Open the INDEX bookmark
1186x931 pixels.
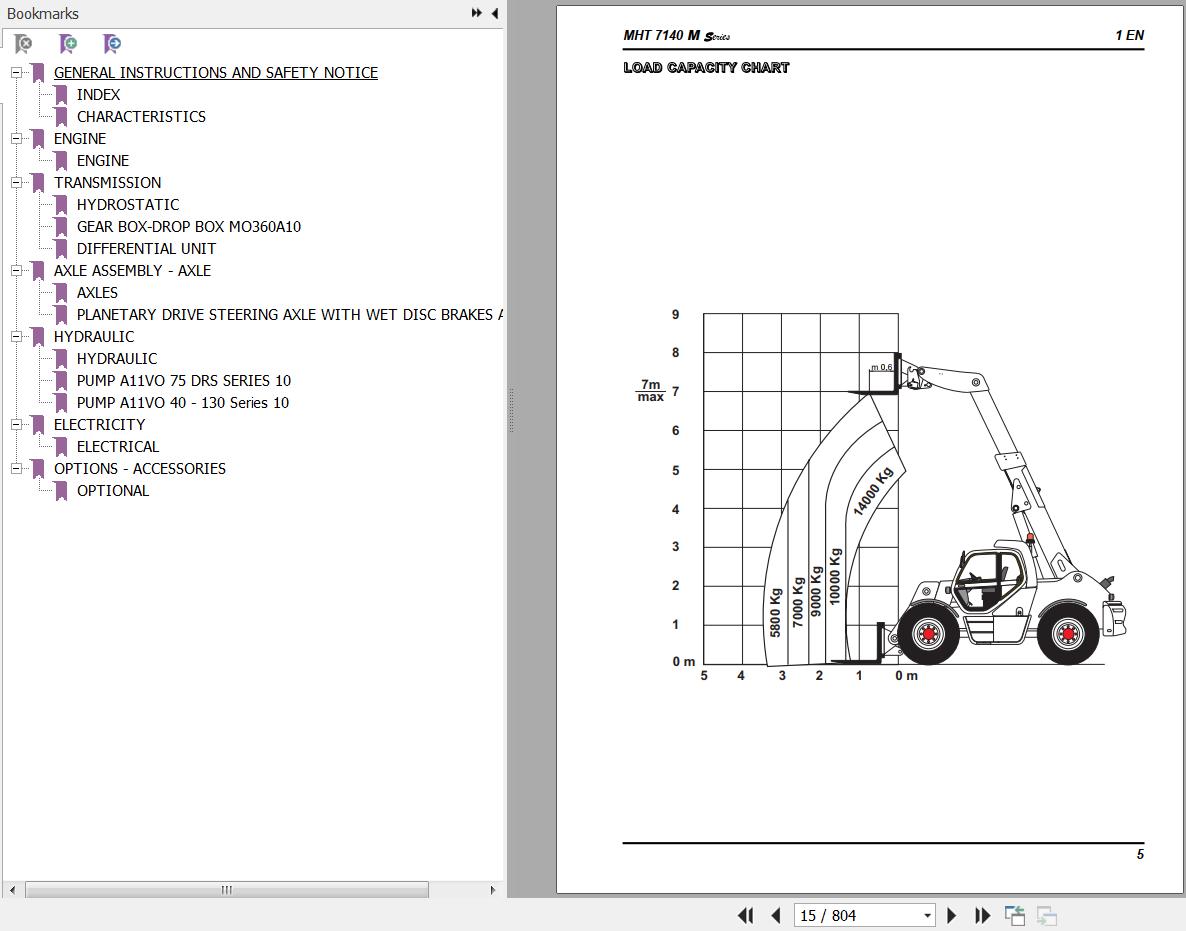tap(98, 95)
